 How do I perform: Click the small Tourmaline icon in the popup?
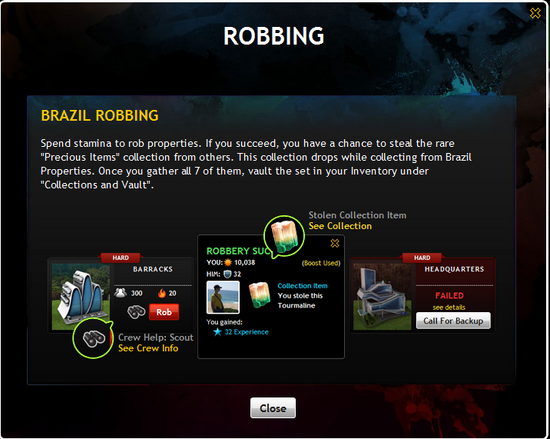[x=260, y=296]
